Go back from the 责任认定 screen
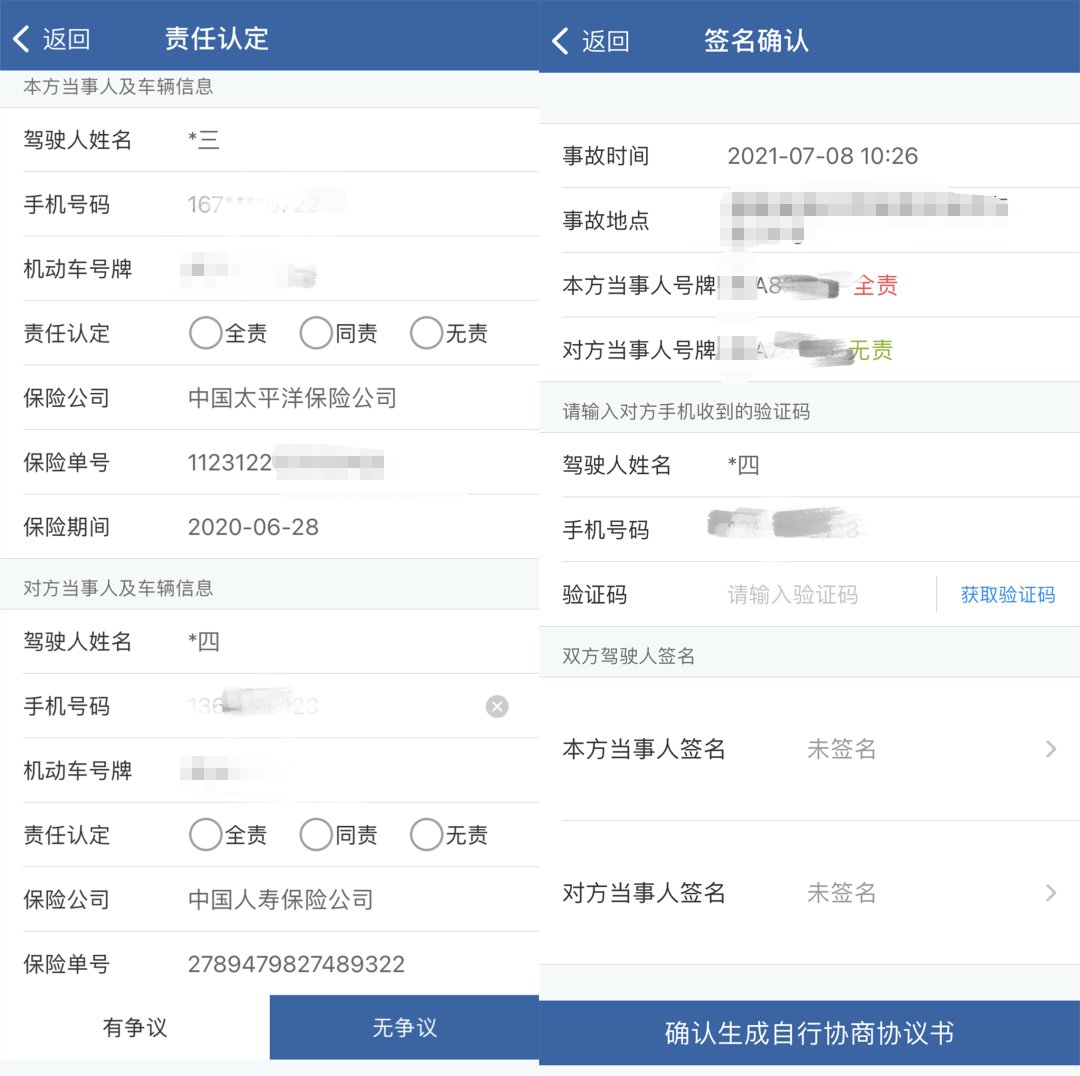 click(50, 39)
